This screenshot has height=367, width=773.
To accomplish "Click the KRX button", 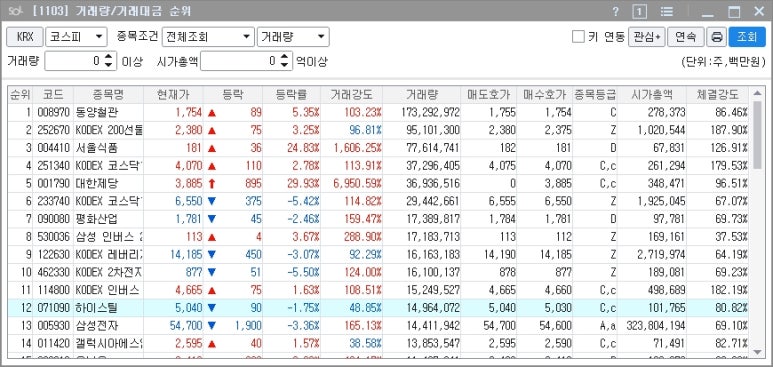I will 25,37.
